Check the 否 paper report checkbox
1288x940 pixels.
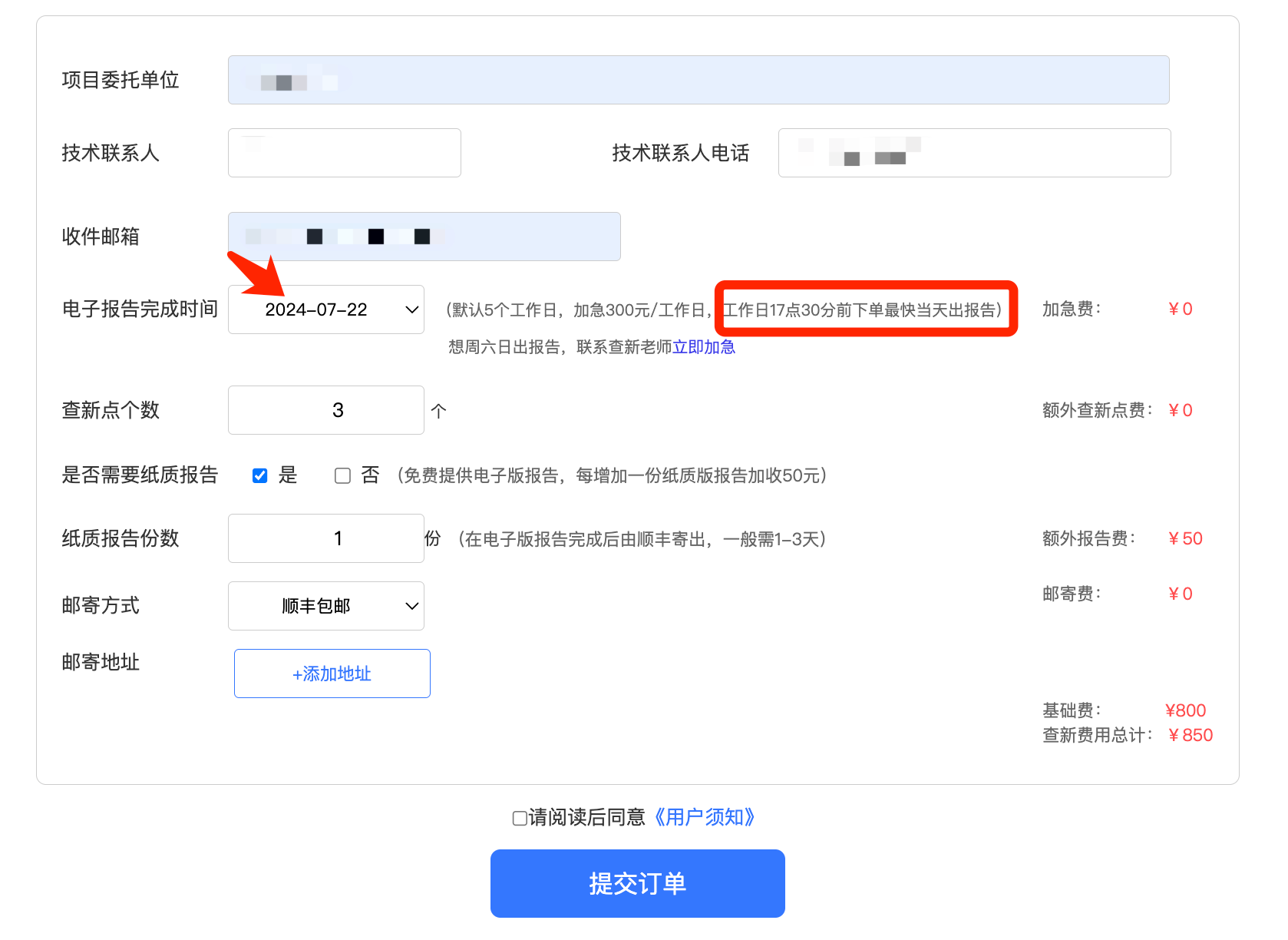tap(342, 476)
